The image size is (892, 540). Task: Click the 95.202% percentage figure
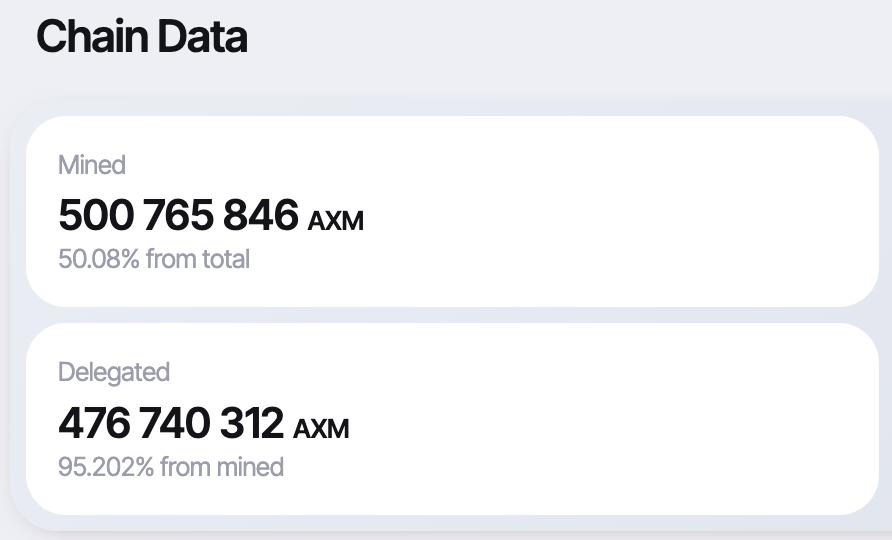tap(106, 467)
